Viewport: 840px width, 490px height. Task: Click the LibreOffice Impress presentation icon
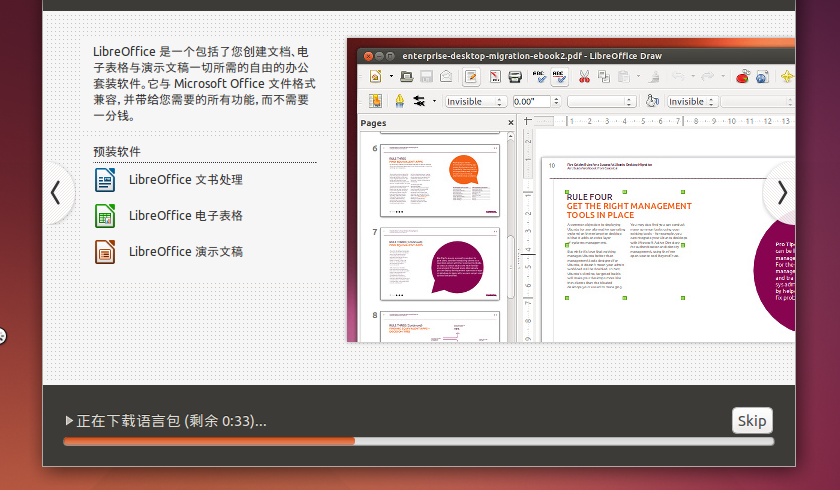[105, 252]
